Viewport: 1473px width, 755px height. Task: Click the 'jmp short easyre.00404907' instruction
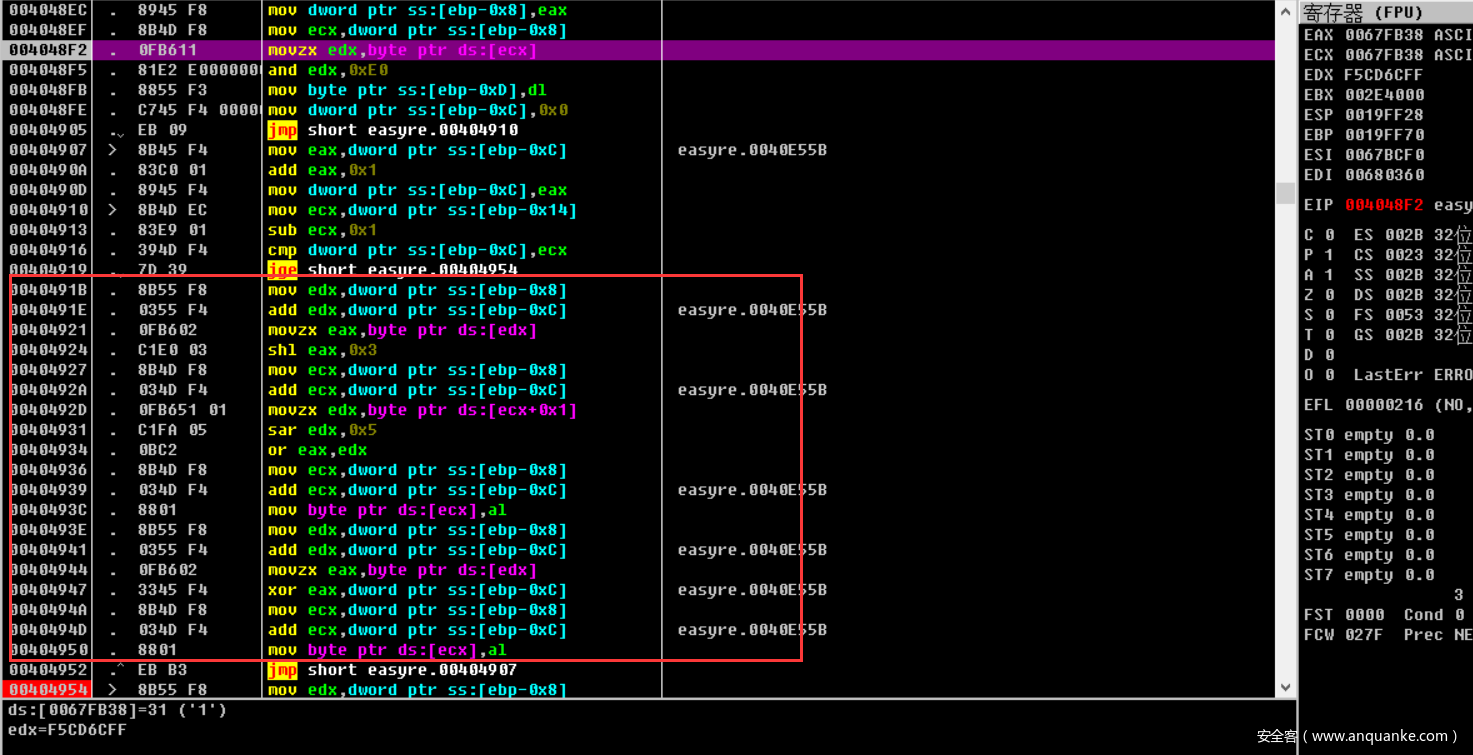point(392,670)
